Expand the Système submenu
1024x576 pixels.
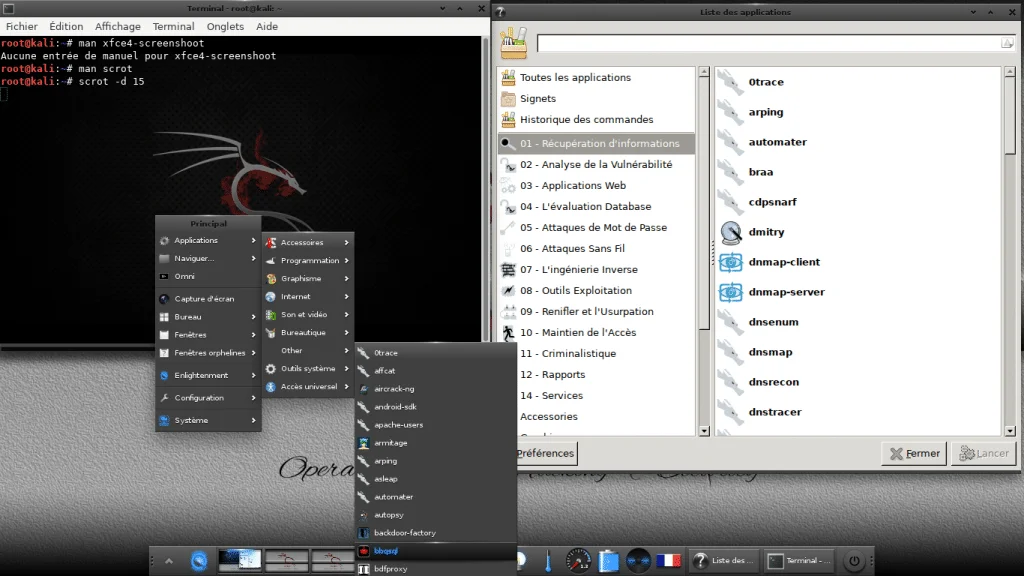[208, 421]
